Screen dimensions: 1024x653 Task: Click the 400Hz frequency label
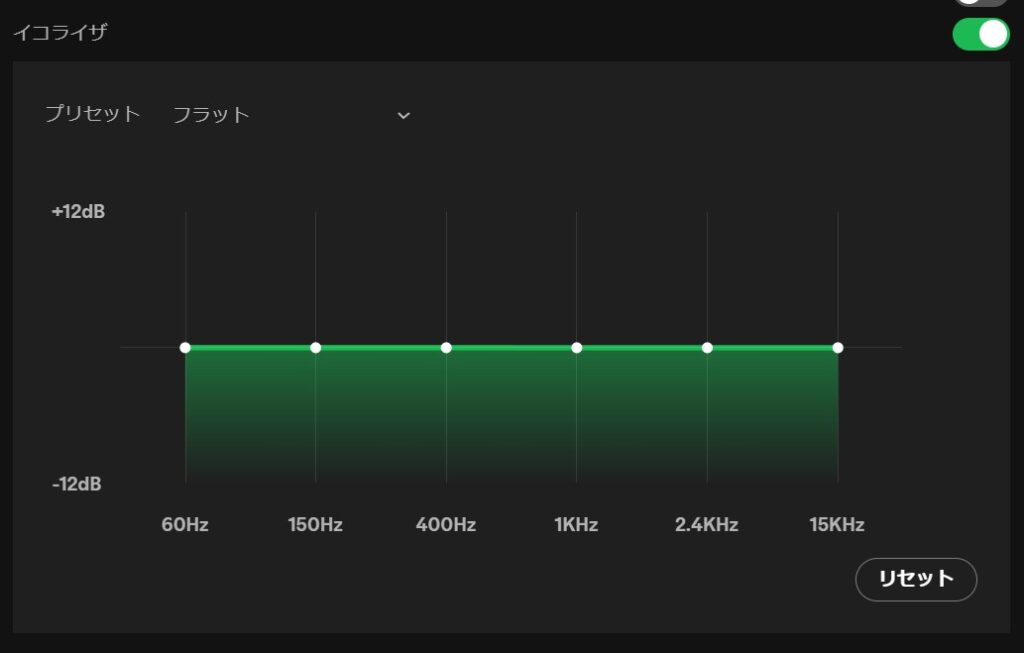tap(446, 525)
